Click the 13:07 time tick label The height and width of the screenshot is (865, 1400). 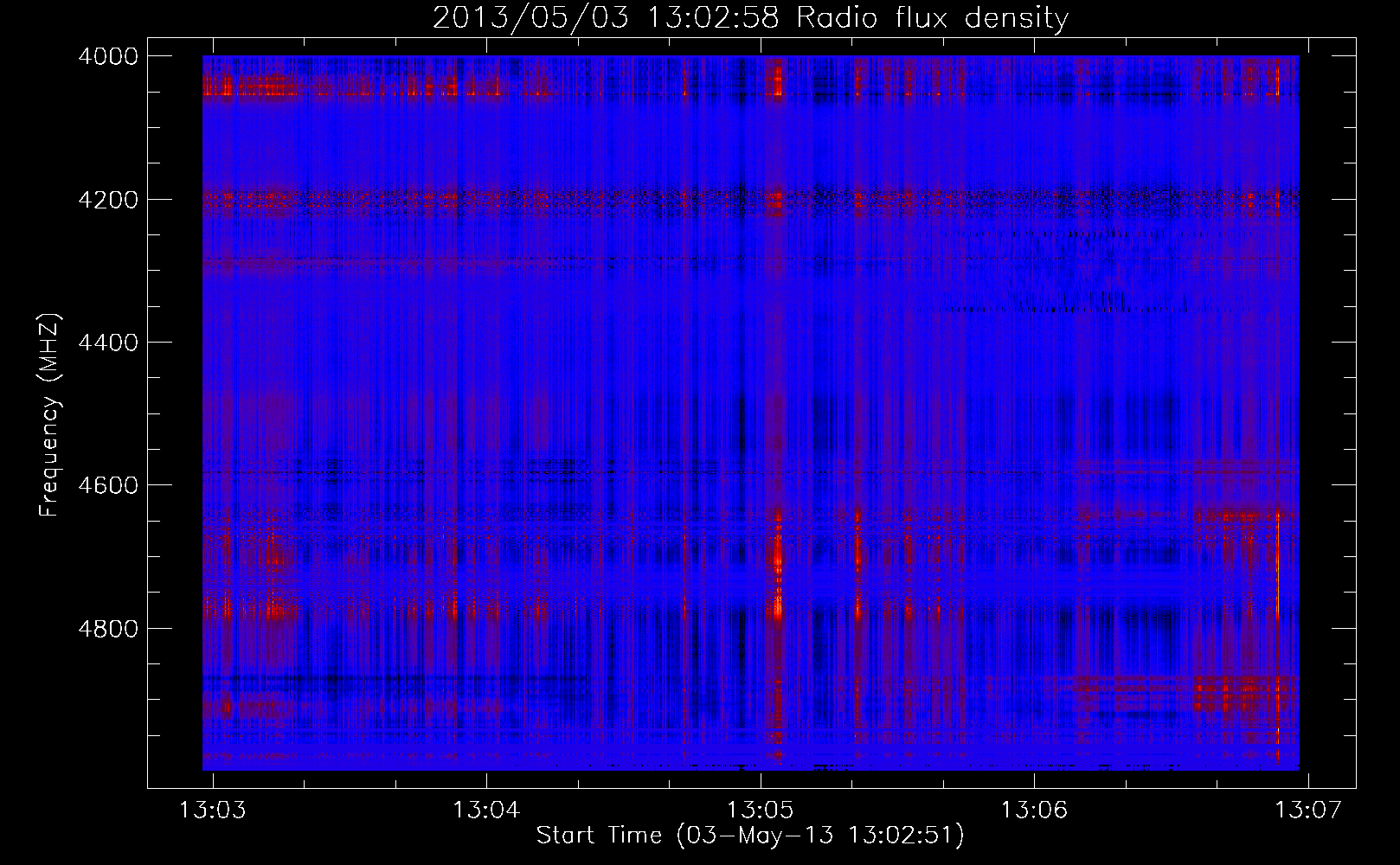pyautogui.click(x=1308, y=811)
